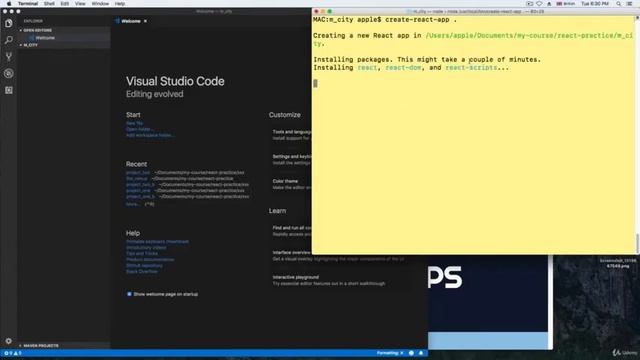Click errors and warnings count in status bar
Viewport: 640px width, 360px height.
[x=13, y=353]
